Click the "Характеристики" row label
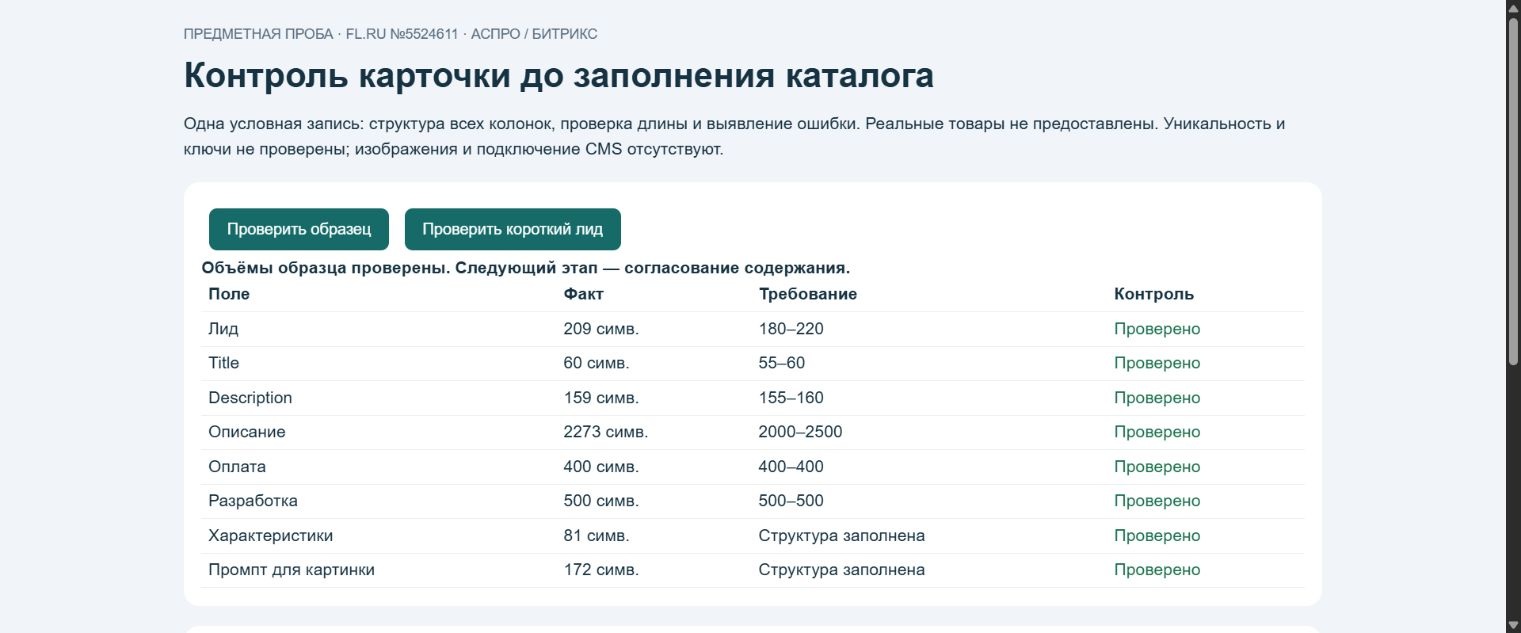Screen dimensions: 1521x633 (x=271, y=536)
